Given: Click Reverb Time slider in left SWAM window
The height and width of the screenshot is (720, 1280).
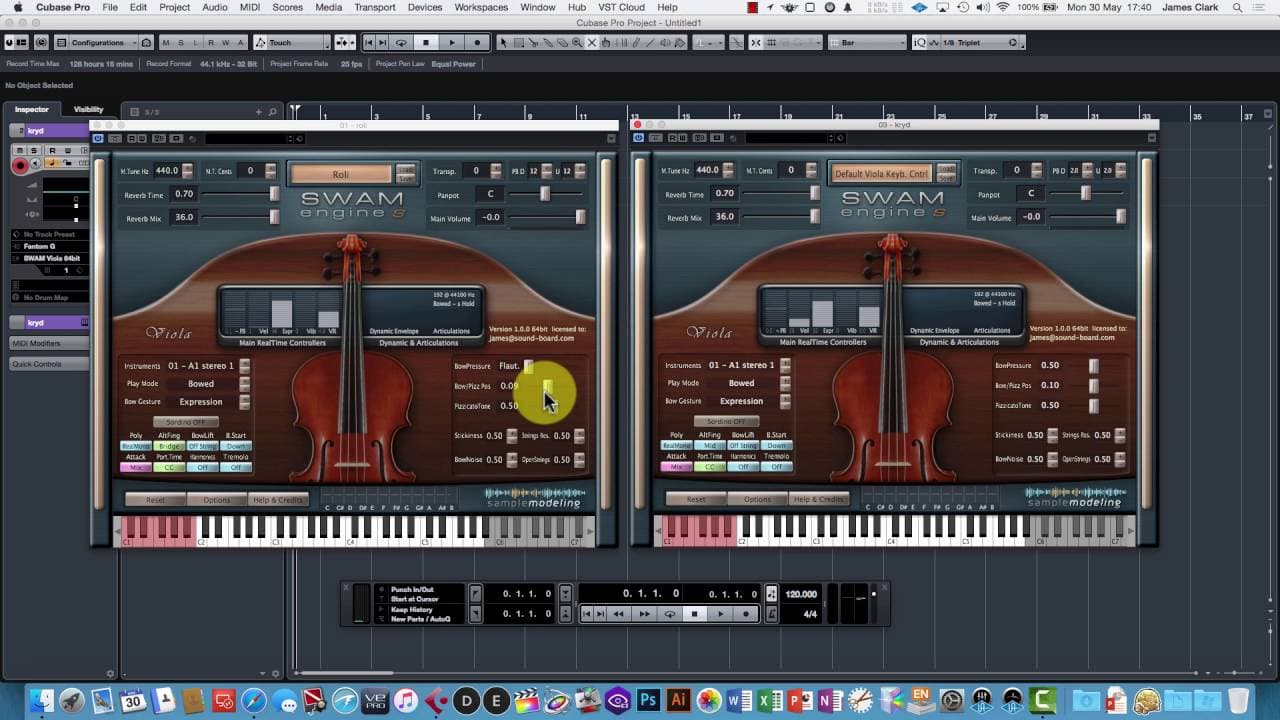Looking at the screenshot, I should coord(241,194).
